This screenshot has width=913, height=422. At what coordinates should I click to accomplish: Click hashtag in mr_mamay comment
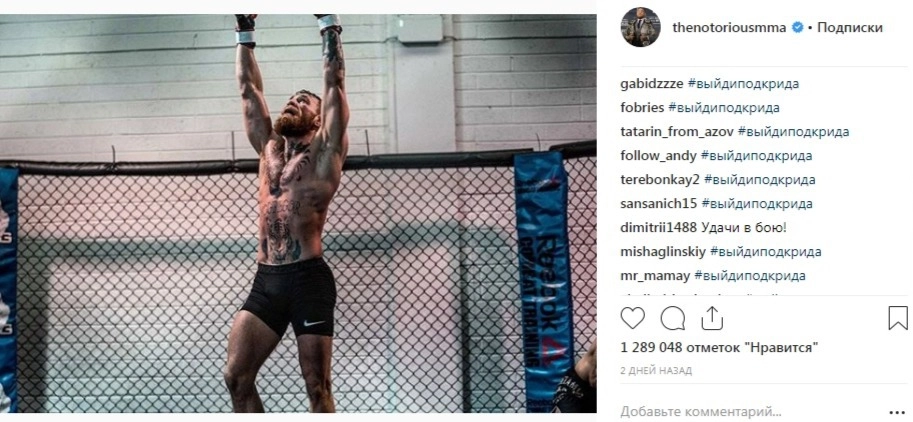click(x=750, y=276)
